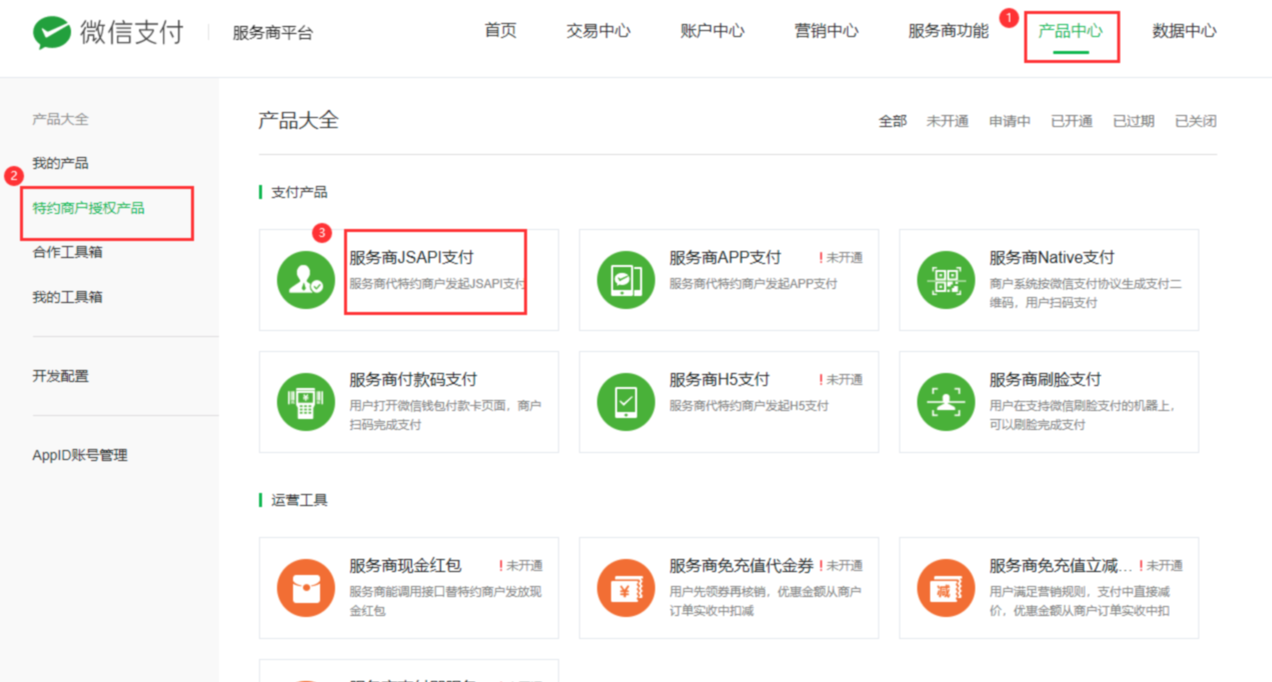The height and width of the screenshot is (682, 1272).
Task: Click description 服务商代特约商户发起APP支付
Action: click(753, 284)
